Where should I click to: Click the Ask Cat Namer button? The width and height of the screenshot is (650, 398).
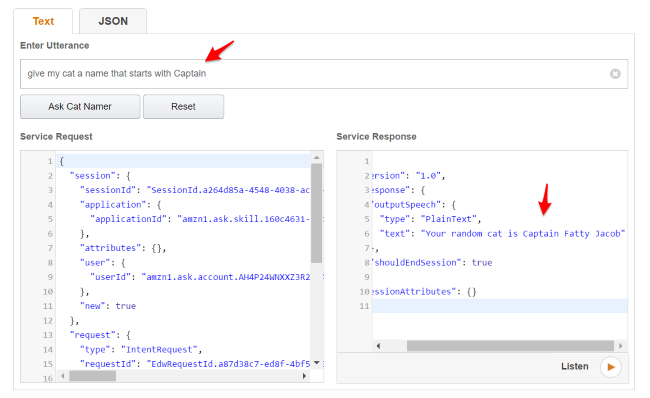[x=80, y=107]
